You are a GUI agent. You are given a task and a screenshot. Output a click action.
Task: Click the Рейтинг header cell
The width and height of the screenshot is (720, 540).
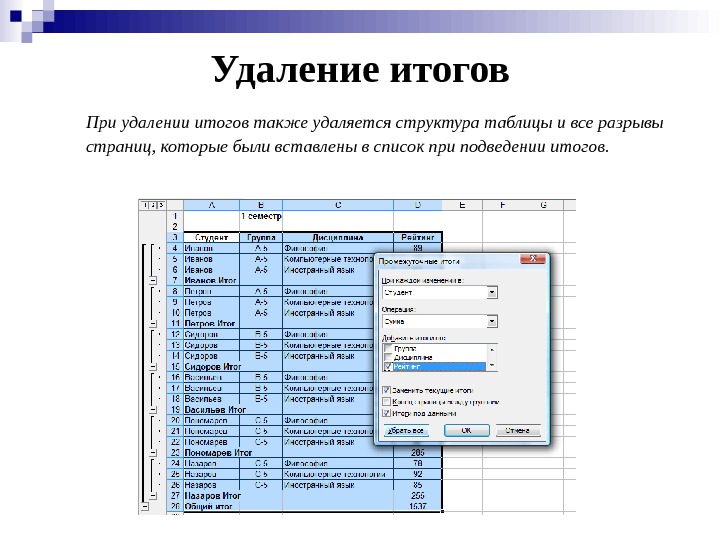[418, 237]
